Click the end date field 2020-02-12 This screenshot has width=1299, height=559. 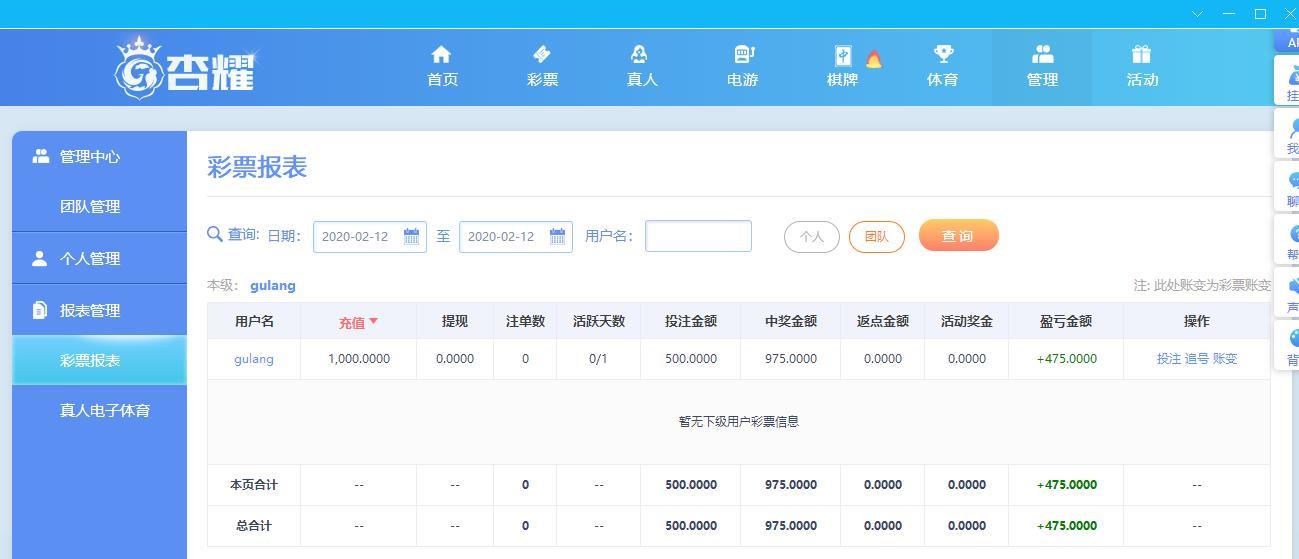click(x=516, y=236)
